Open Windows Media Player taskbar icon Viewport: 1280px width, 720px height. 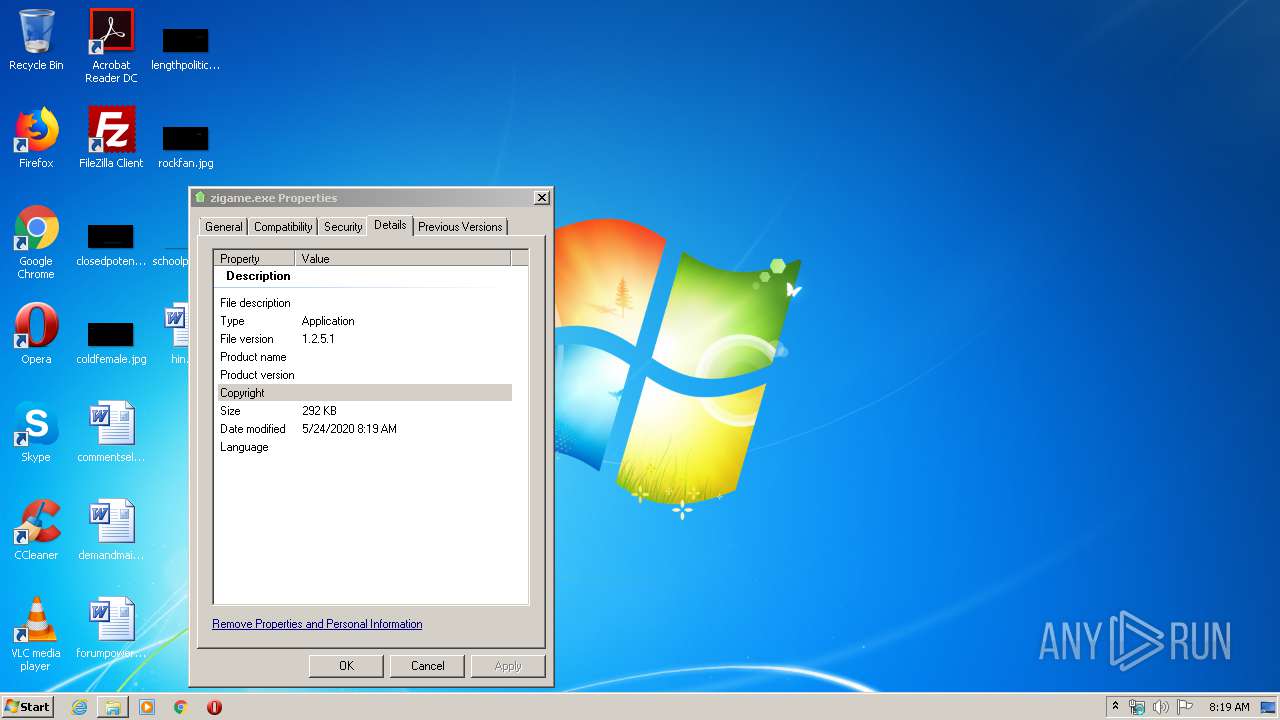point(147,707)
